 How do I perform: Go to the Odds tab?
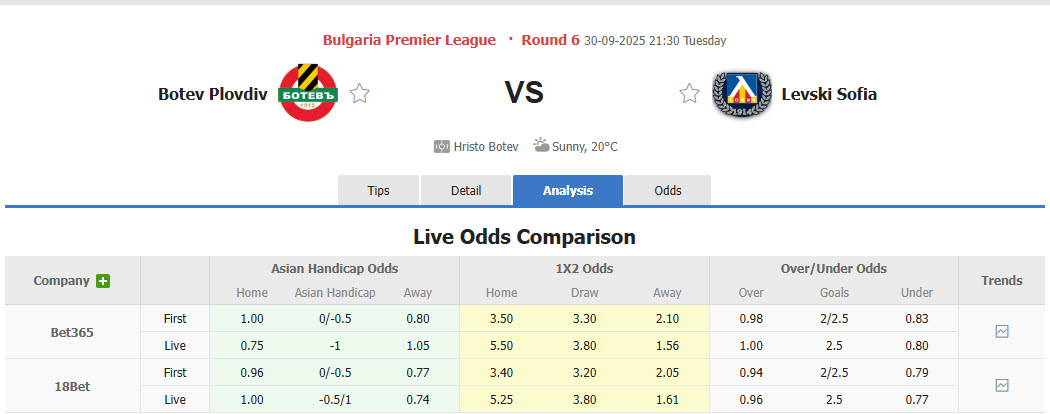point(668,190)
